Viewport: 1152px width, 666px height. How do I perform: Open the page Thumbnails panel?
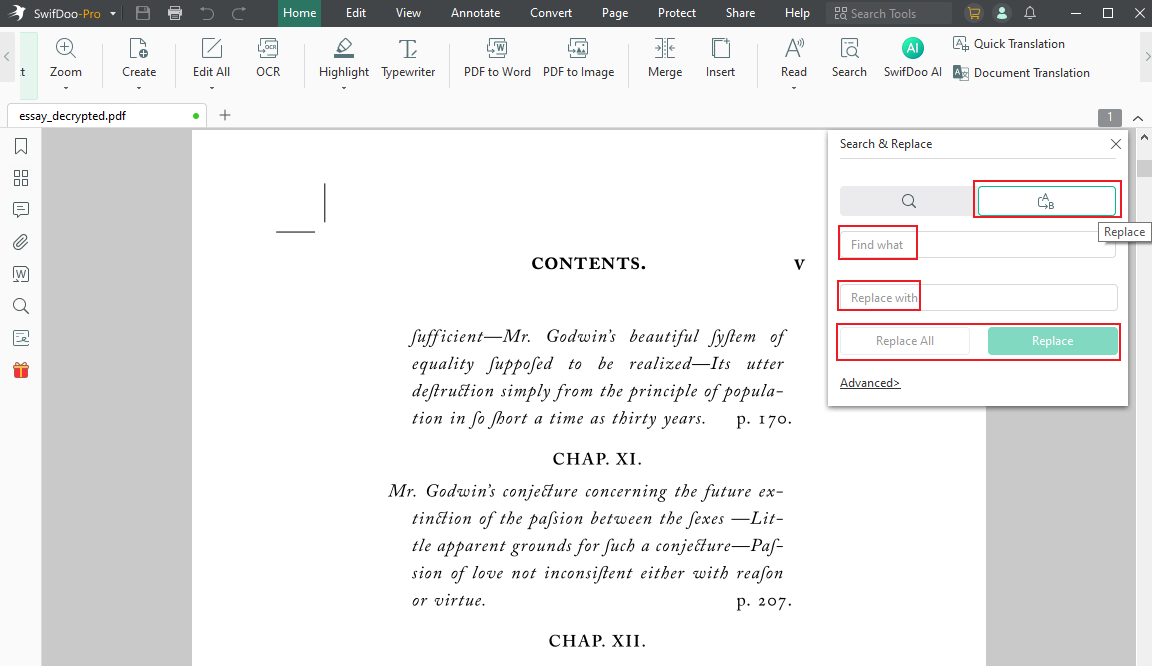pyautogui.click(x=21, y=178)
